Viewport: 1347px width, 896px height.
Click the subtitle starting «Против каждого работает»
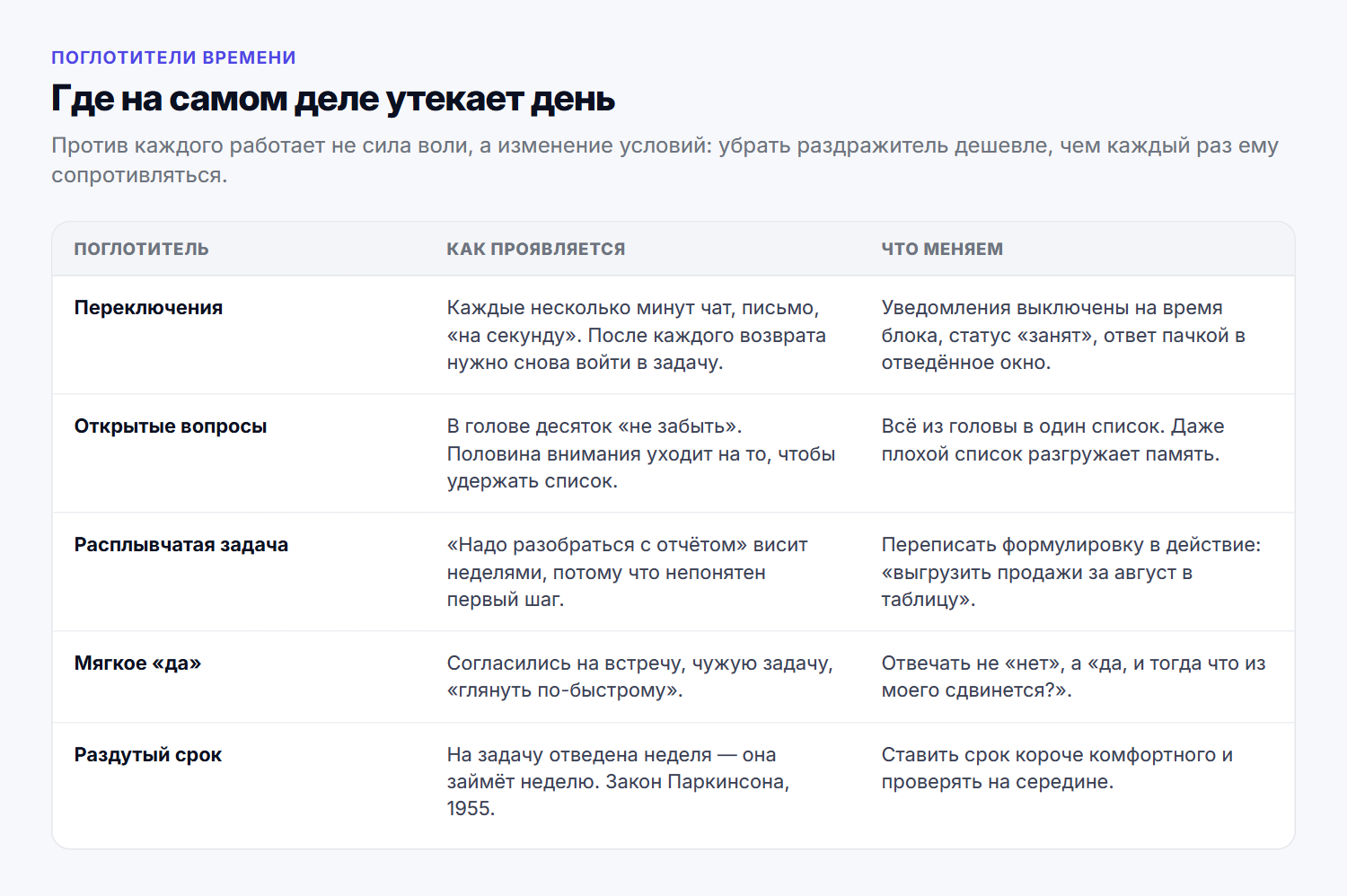[x=665, y=160]
